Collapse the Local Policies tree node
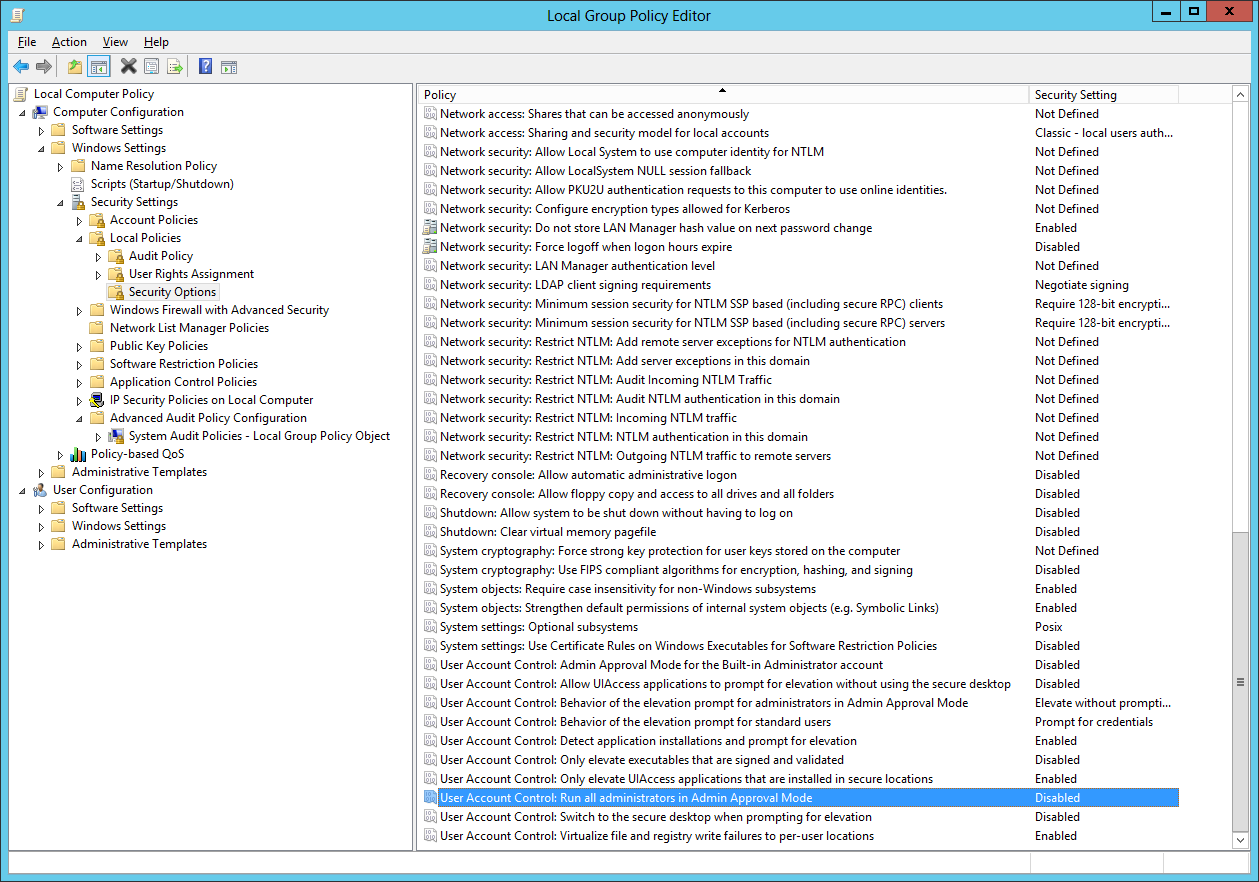 80,238
